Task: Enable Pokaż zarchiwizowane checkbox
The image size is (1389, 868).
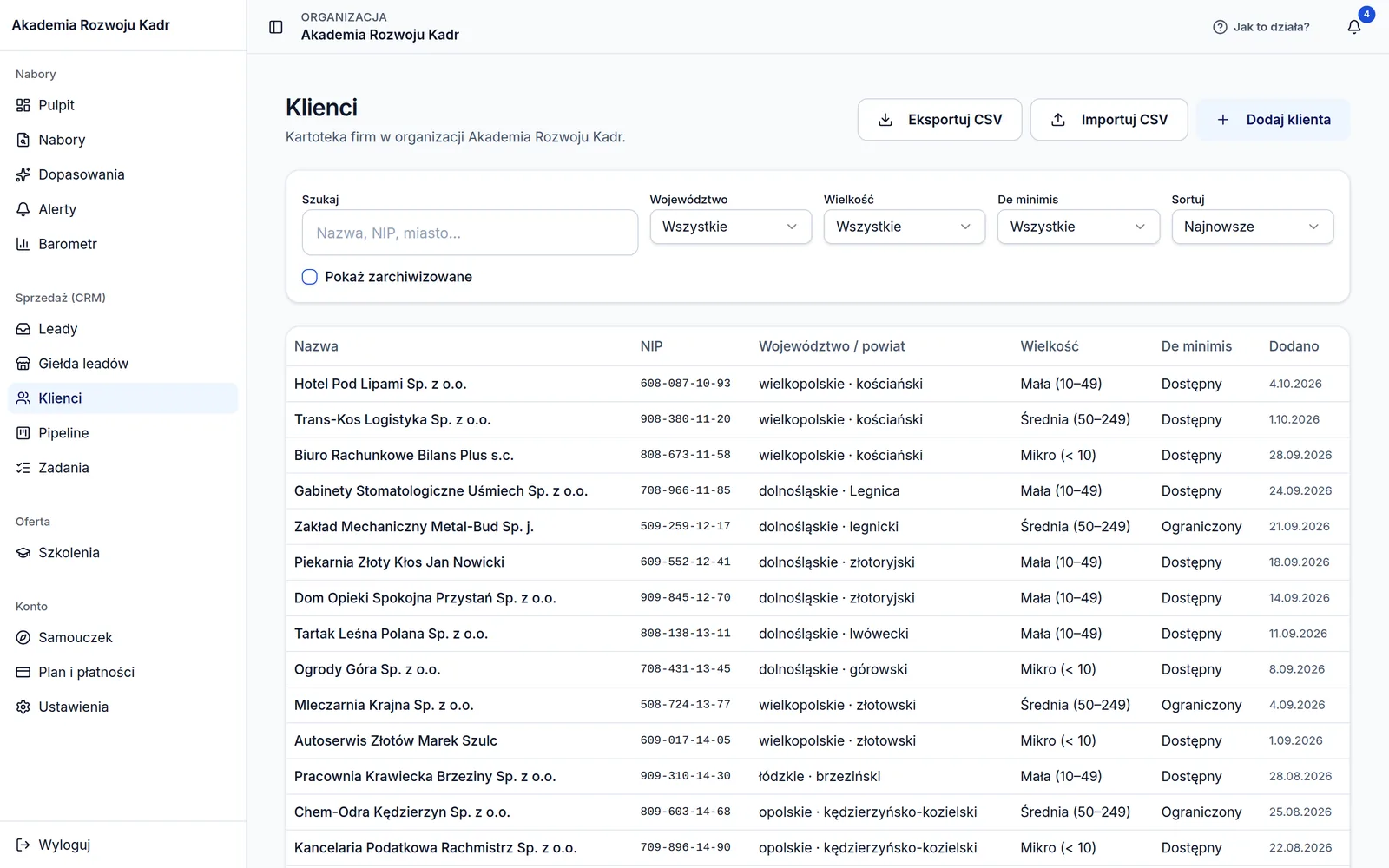Action: tap(310, 277)
